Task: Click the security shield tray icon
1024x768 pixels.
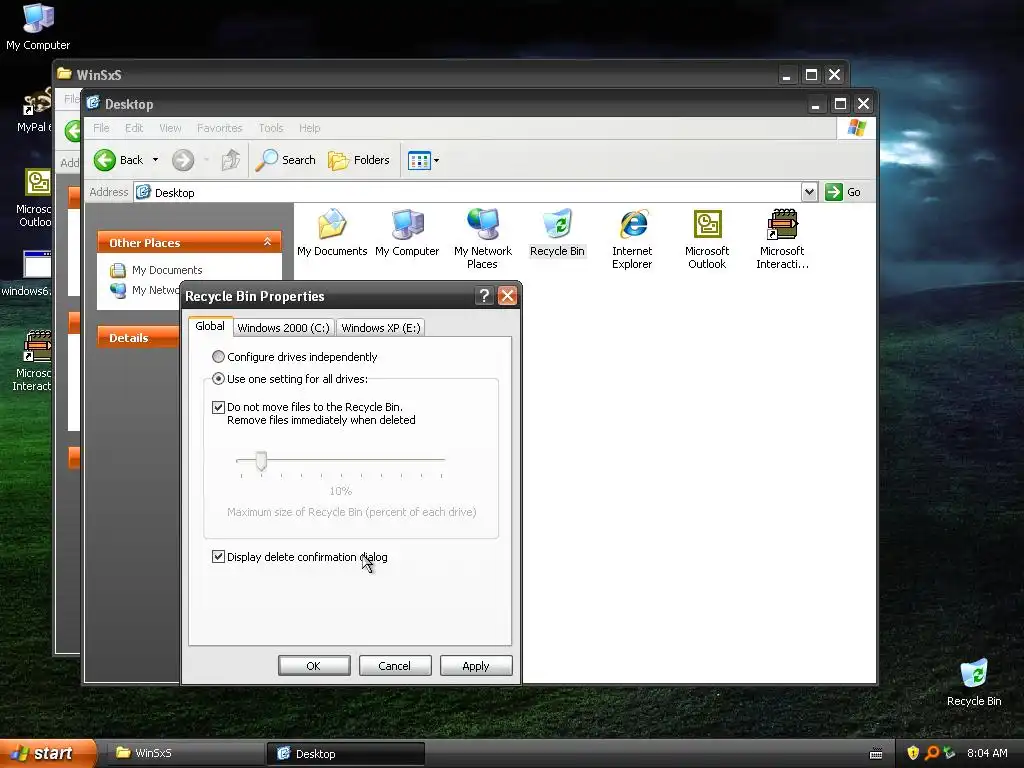Action: (x=913, y=753)
